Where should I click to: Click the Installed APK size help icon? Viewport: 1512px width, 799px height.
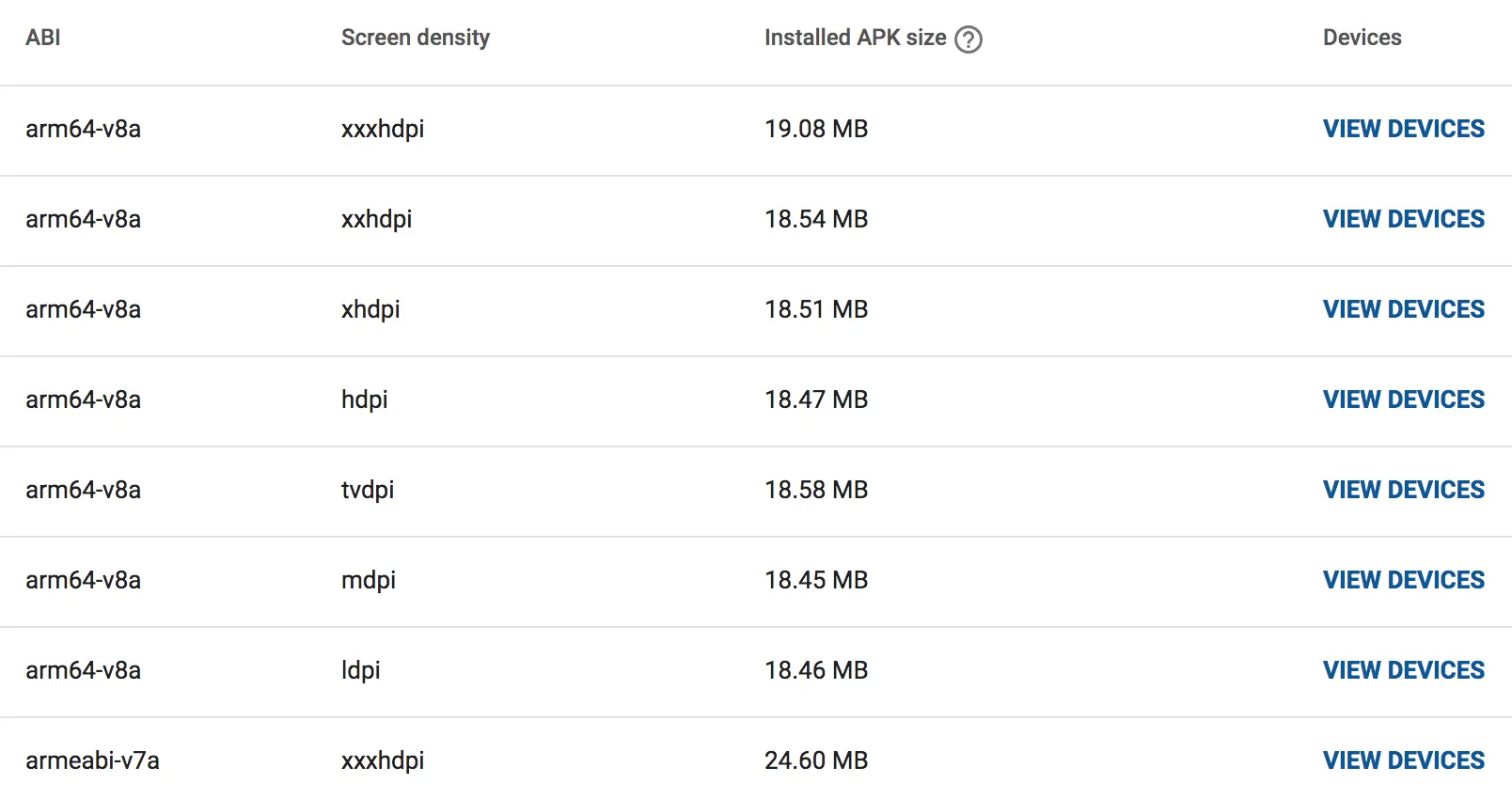click(x=968, y=39)
